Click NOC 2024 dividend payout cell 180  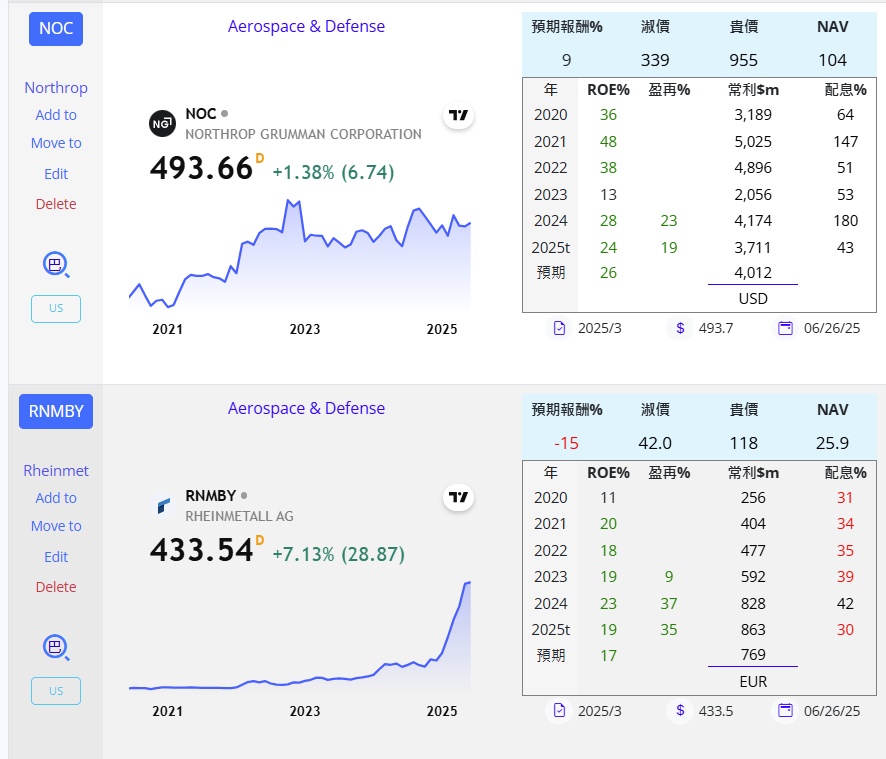pos(845,220)
